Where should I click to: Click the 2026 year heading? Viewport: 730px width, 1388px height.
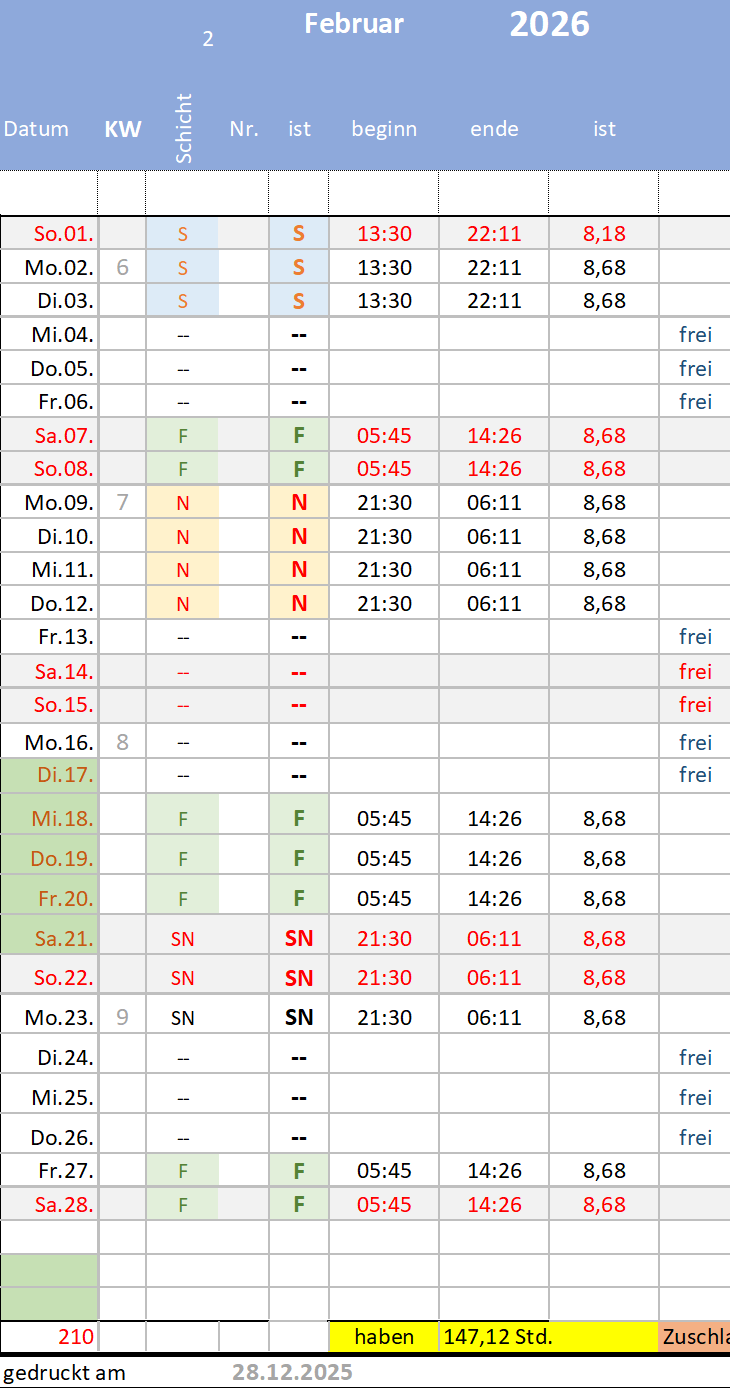pos(549,24)
